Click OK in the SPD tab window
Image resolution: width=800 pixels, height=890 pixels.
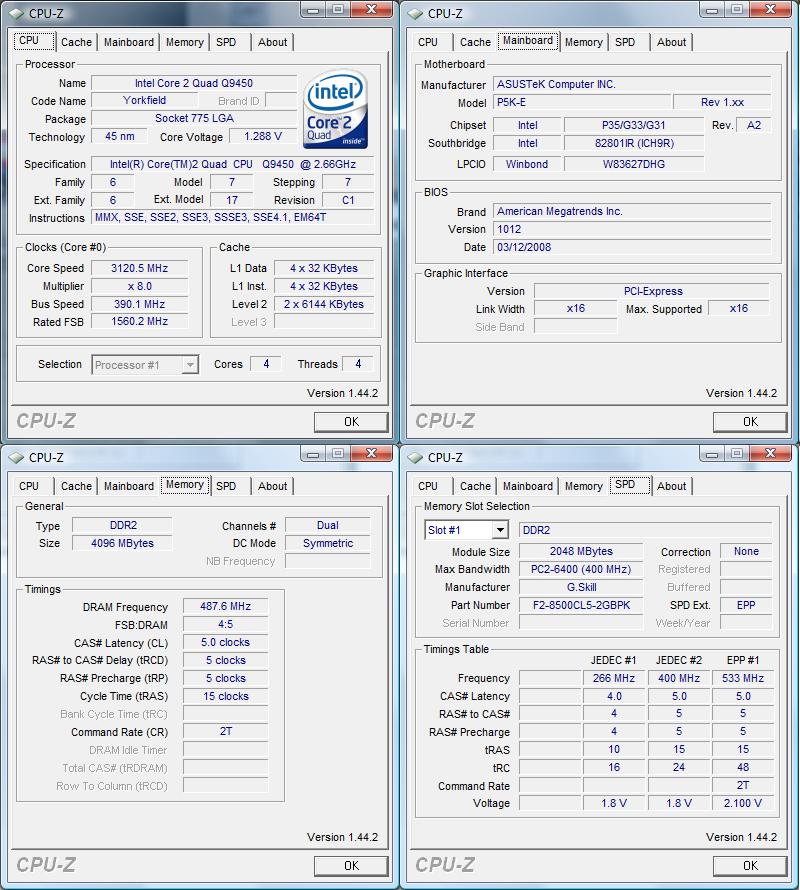pos(750,866)
